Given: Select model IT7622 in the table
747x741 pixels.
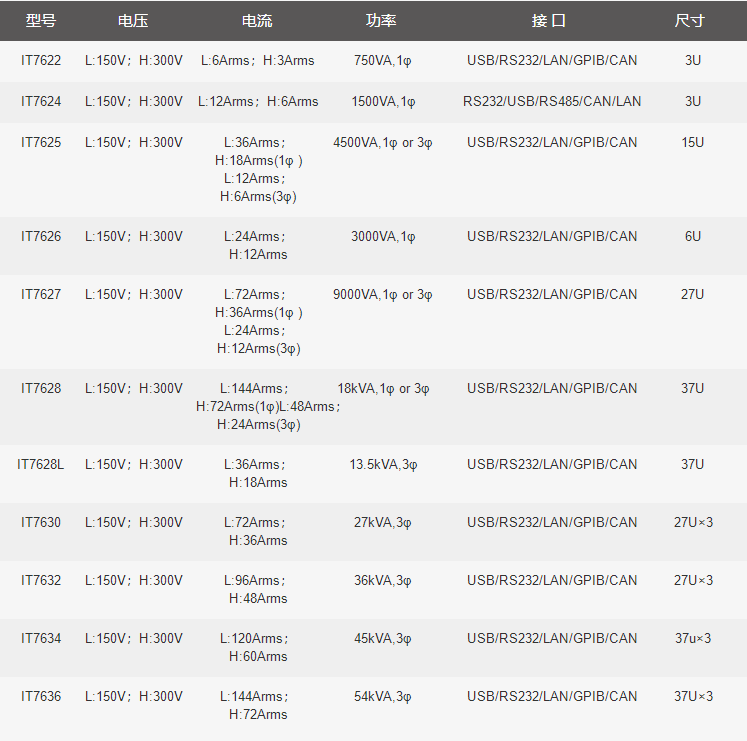Looking at the screenshot, I should pyautogui.click(x=41, y=61).
